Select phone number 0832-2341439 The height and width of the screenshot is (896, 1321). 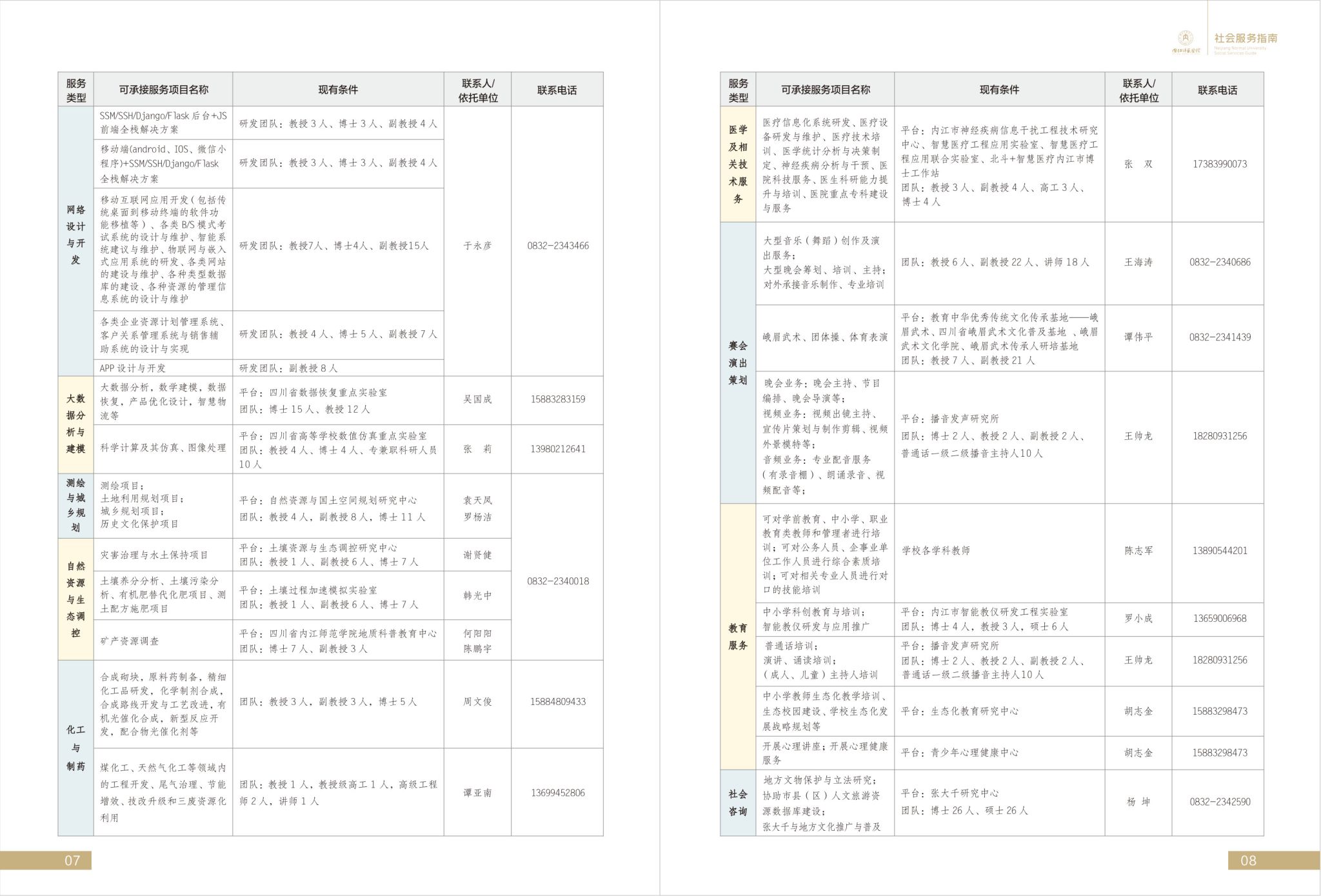1220,337
